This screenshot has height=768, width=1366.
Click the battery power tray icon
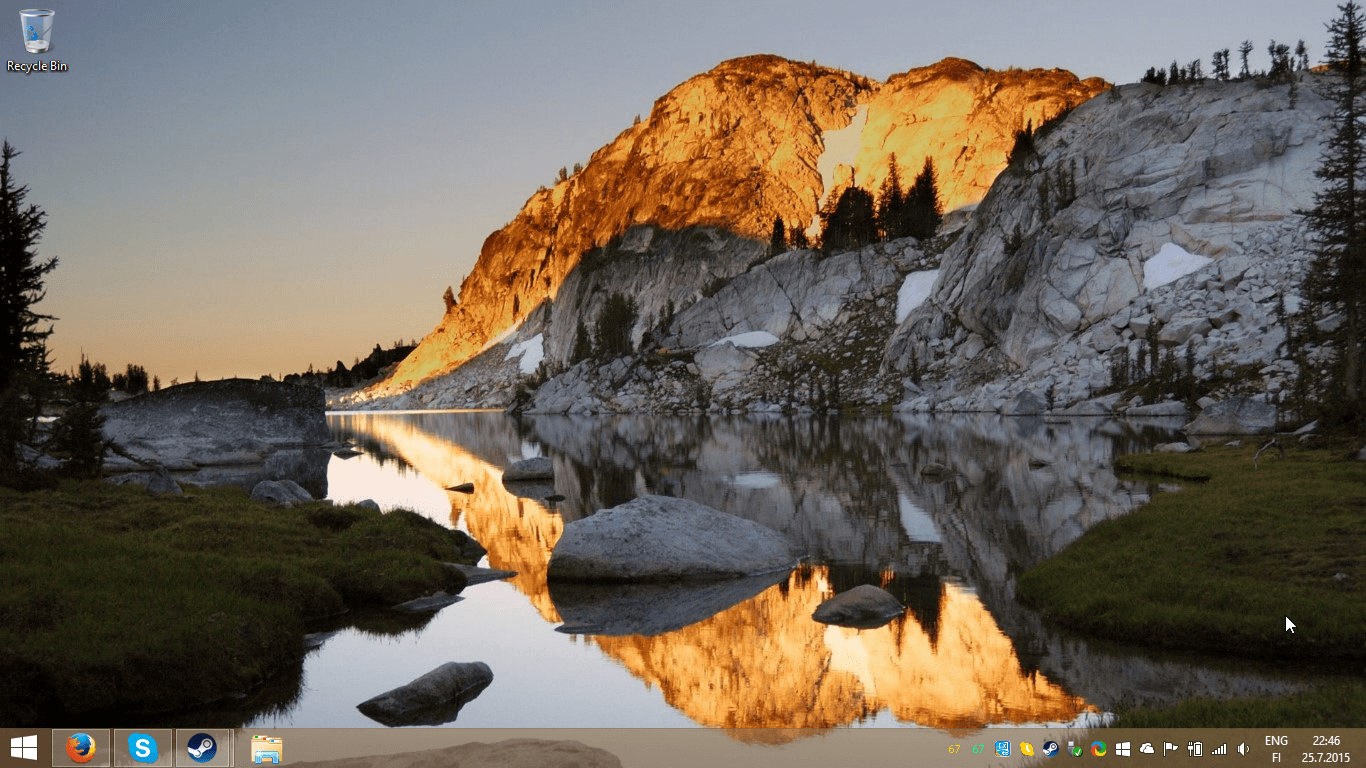click(1194, 749)
